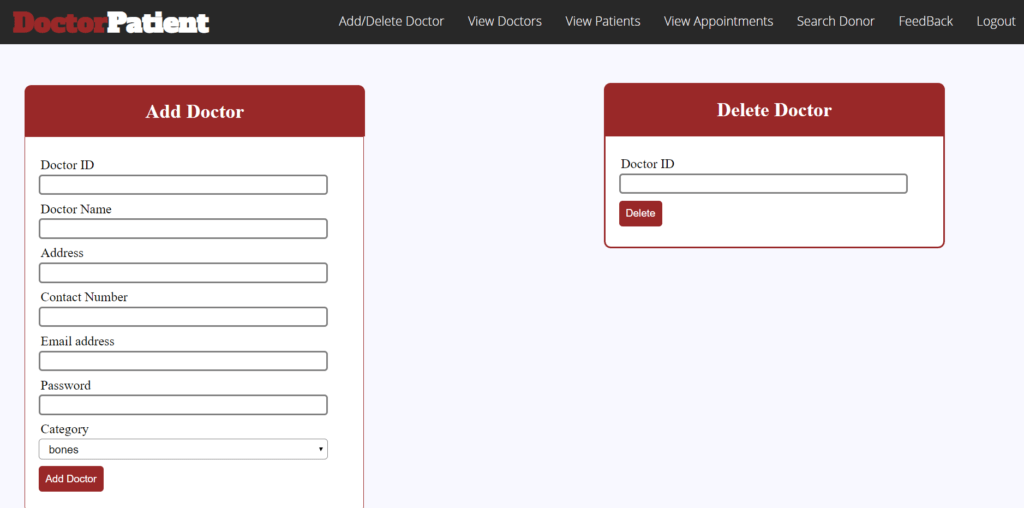Select the Address input field

coord(183,273)
